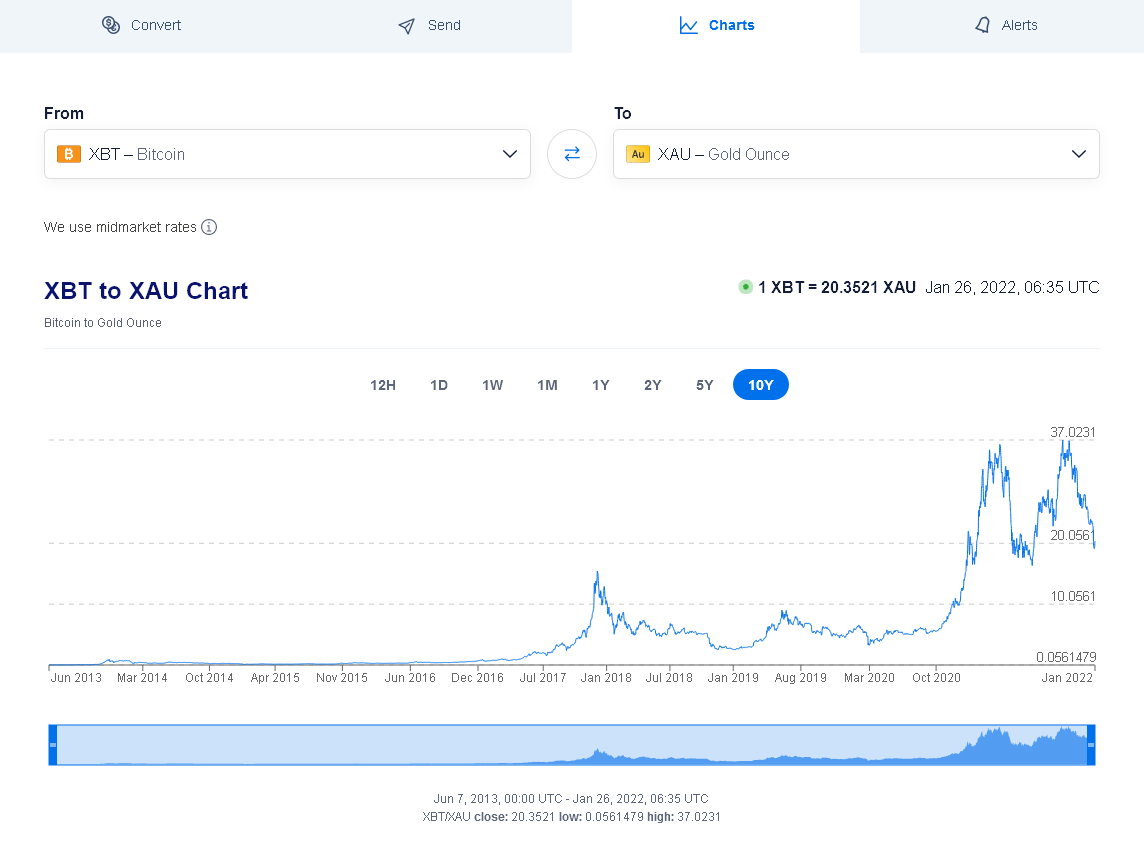The image size is (1144, 856).
Task: Open the XBT – Bitcoin currency selector
Action: 287,154
